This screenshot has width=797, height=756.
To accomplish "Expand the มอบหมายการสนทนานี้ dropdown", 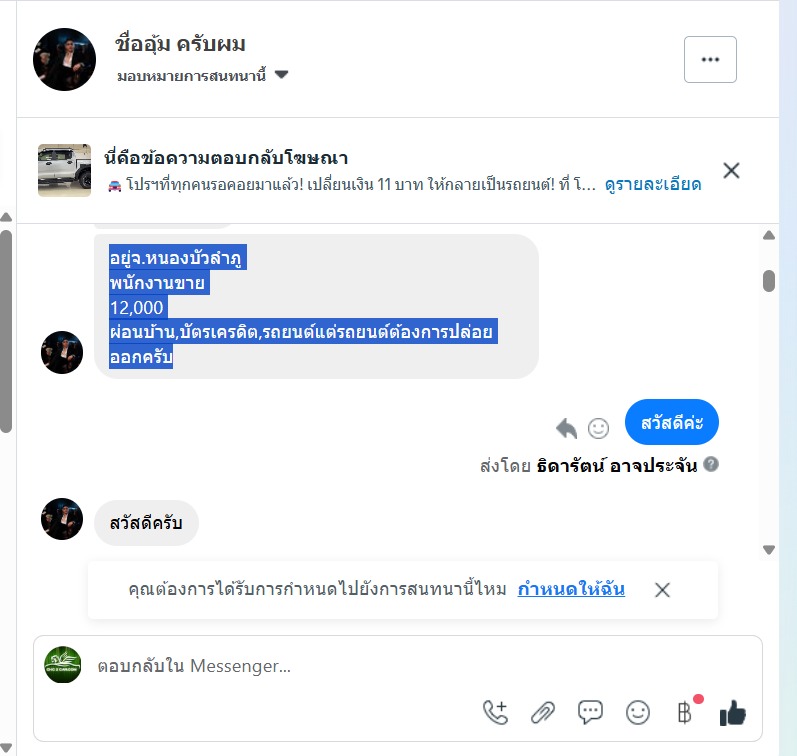I will 281,75.
